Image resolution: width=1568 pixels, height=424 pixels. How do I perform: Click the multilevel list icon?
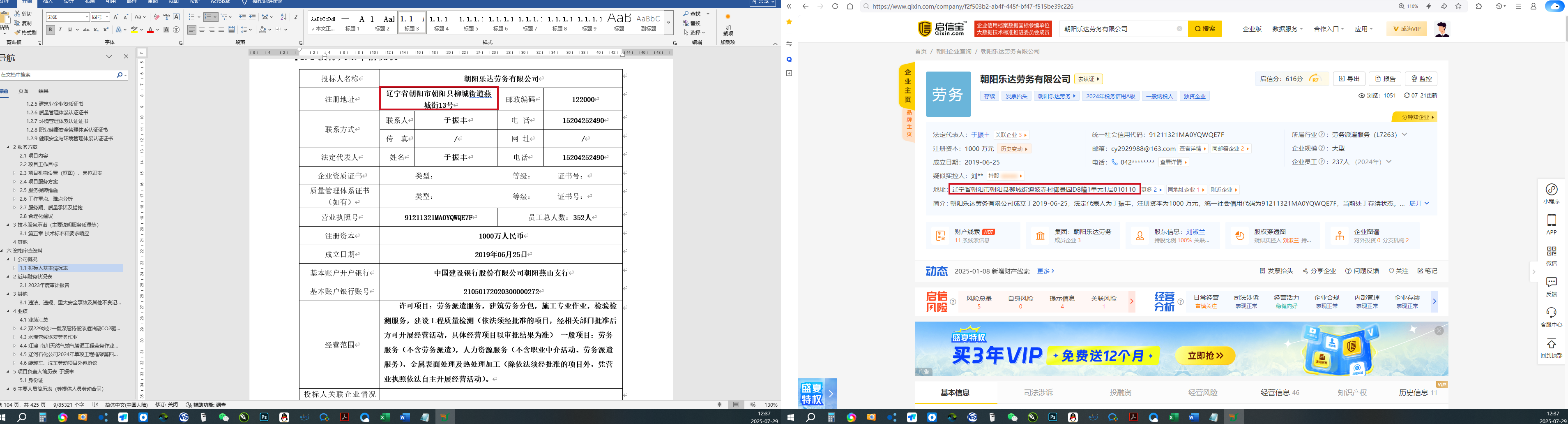pos(224,17)
